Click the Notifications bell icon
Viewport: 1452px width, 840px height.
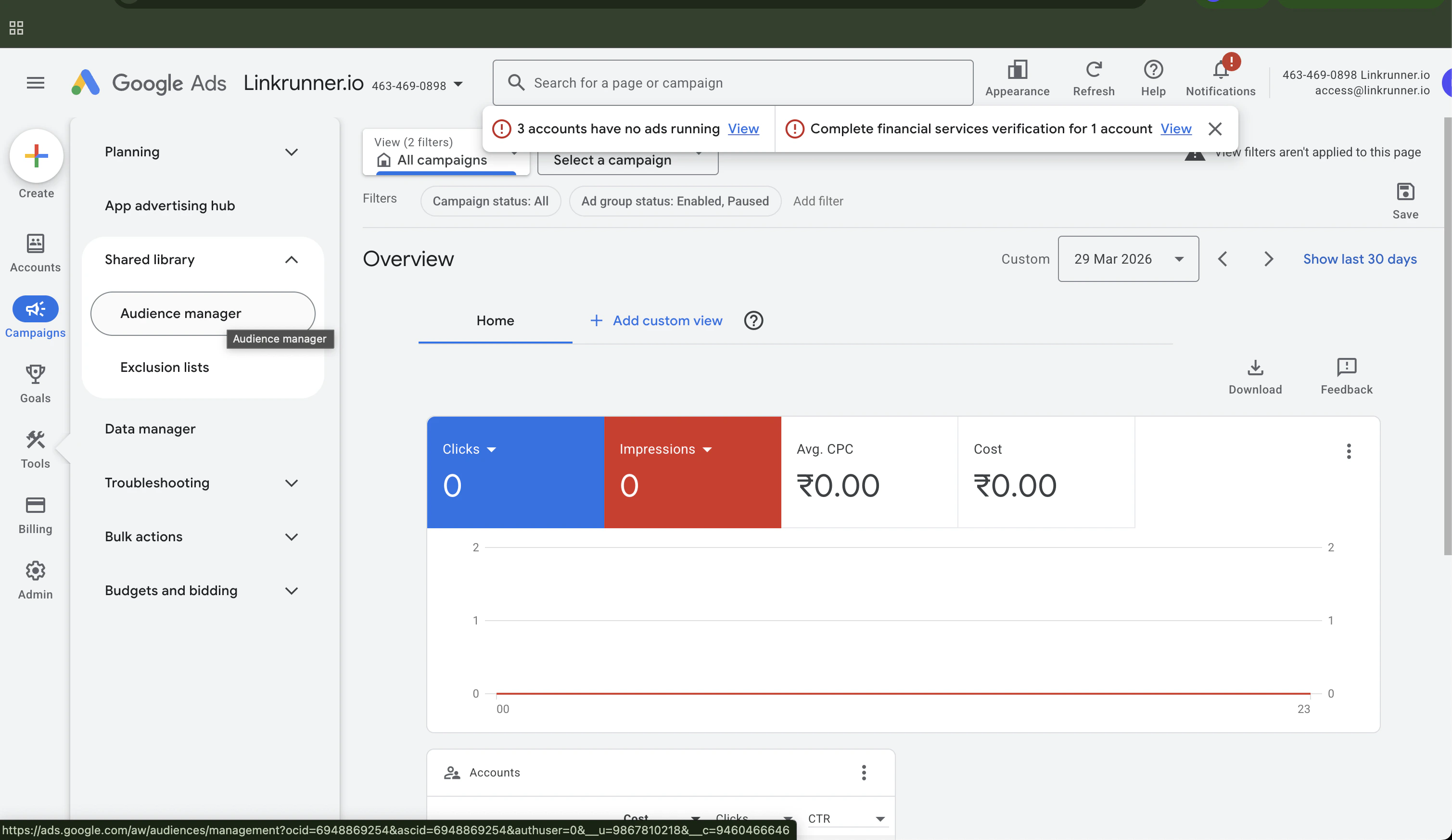pyautogui.click(x=1220, y=71)
